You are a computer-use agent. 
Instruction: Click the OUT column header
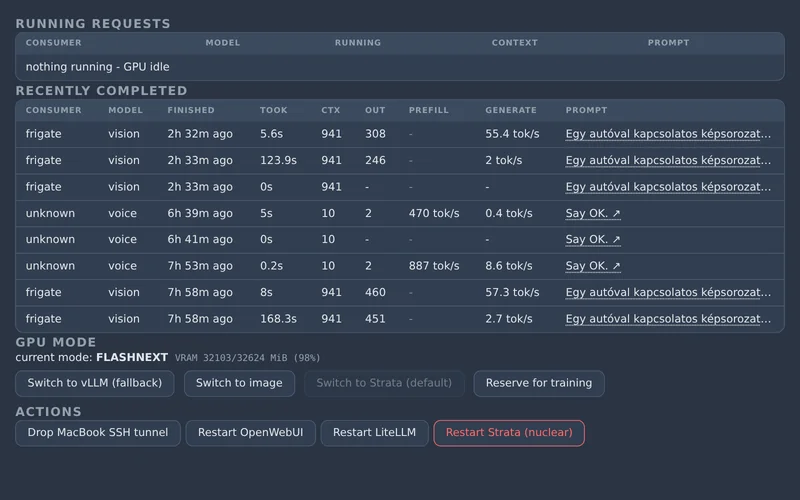tap(375, 110)
